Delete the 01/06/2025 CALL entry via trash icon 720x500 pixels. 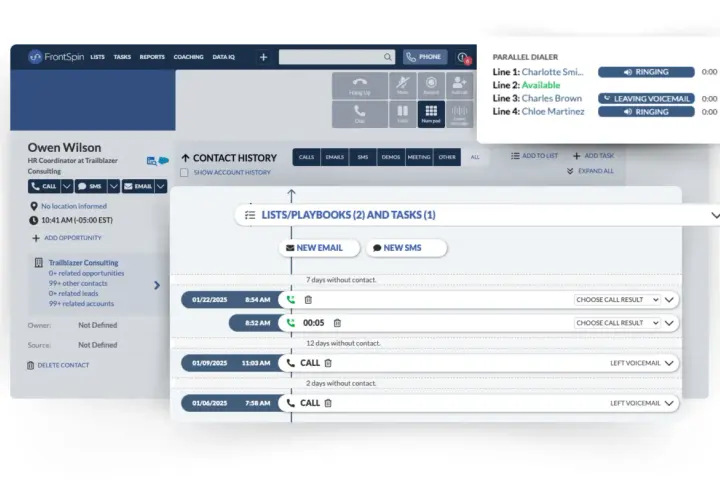[x=328, y=403]
